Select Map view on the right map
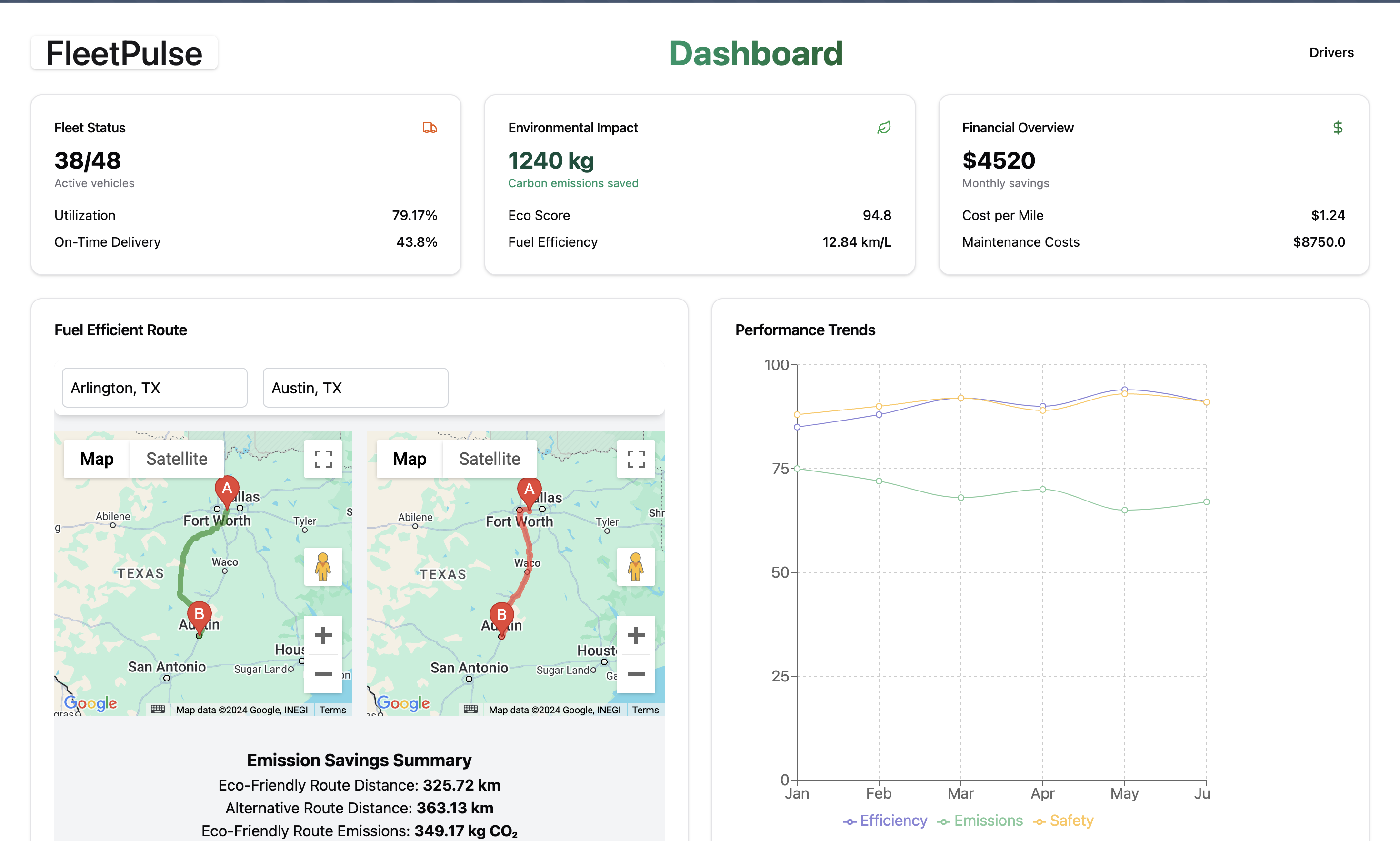Screen dimensions: 1400x841 coord(409,459)
